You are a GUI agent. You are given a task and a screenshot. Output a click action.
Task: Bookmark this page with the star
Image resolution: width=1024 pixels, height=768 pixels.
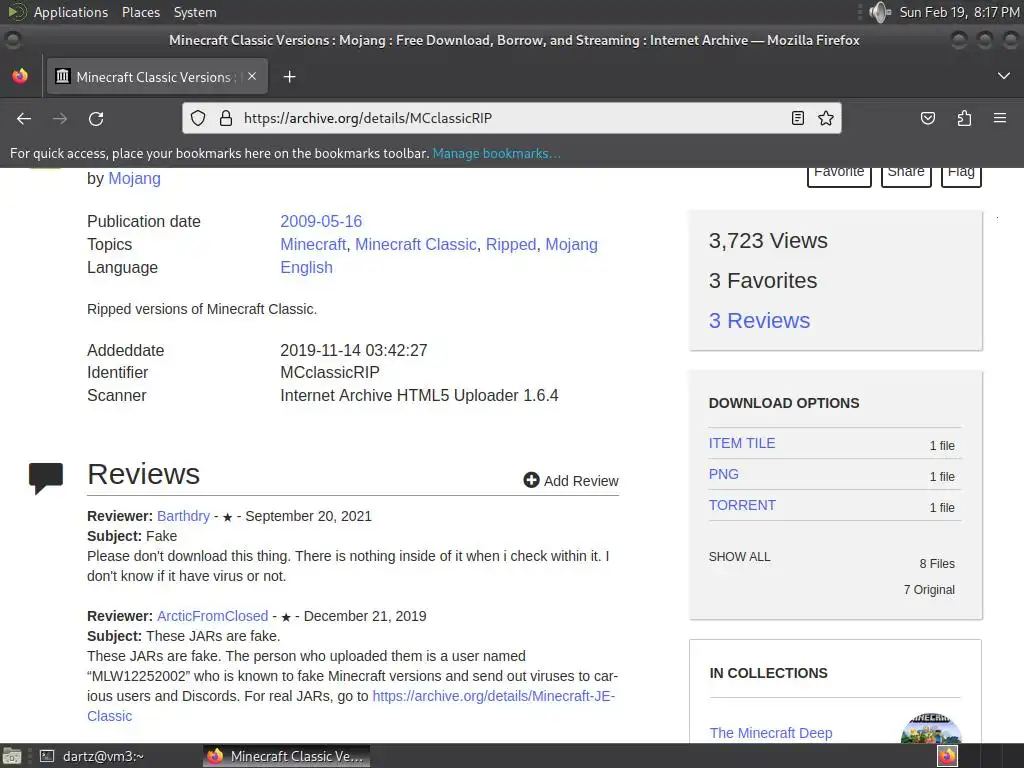pos(826,118)
